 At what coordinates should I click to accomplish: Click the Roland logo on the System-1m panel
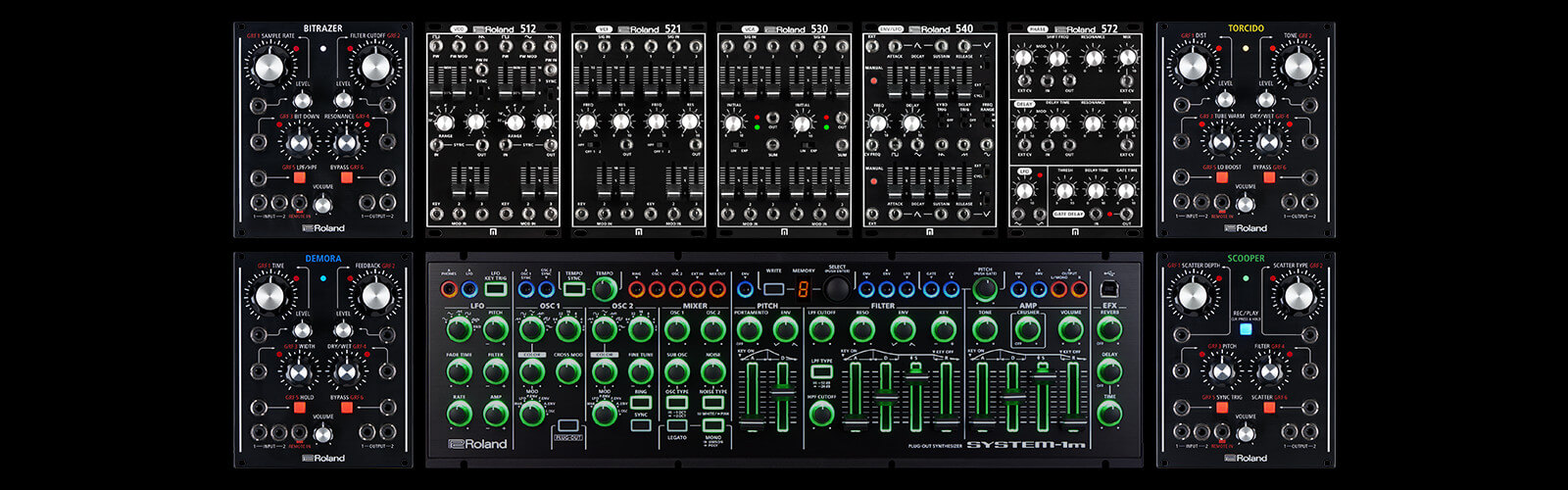point(477,444)
